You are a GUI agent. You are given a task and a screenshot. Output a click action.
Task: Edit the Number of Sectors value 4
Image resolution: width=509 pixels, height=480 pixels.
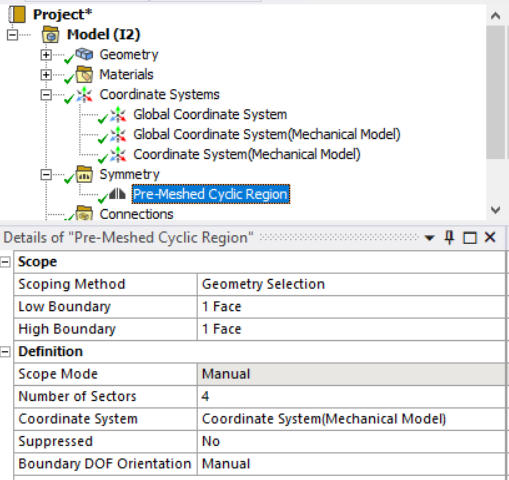[x=351, y=397]
